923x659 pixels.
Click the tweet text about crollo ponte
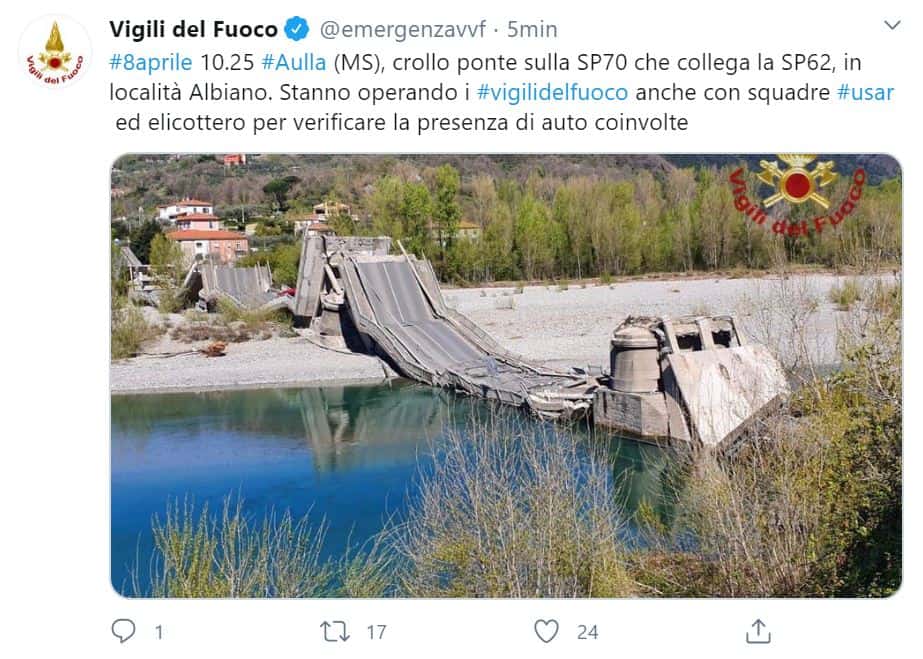point(502,92)
